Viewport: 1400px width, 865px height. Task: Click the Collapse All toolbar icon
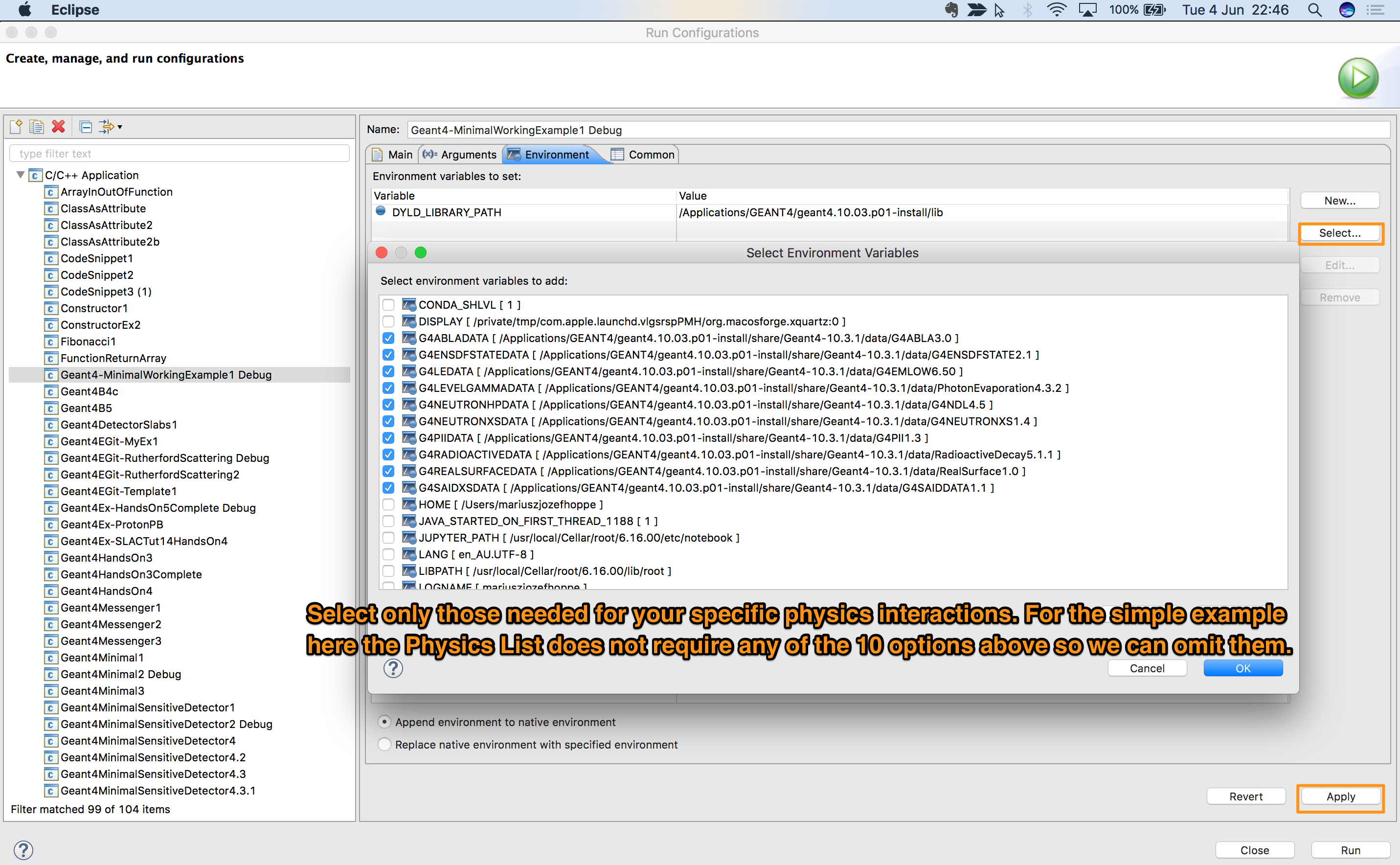(86, 126)
